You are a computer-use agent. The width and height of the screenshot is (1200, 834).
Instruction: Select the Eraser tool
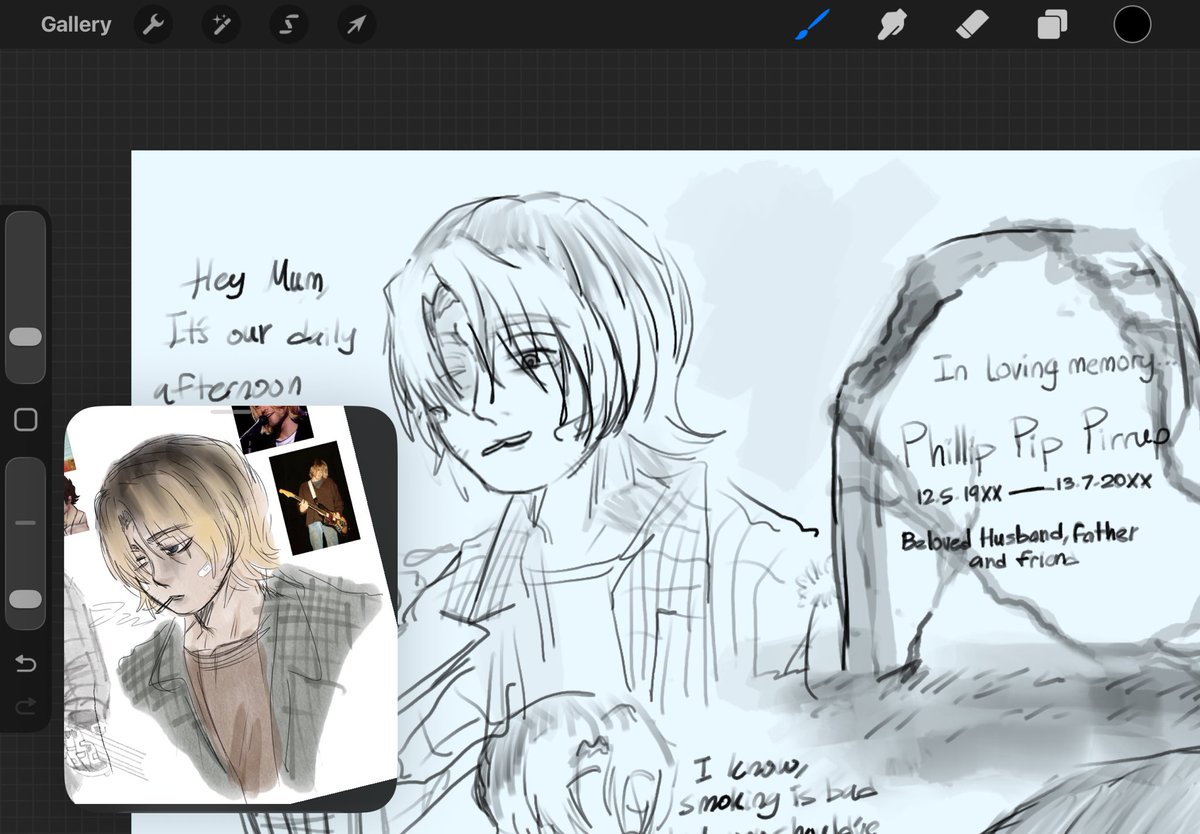tap(971, 24)
